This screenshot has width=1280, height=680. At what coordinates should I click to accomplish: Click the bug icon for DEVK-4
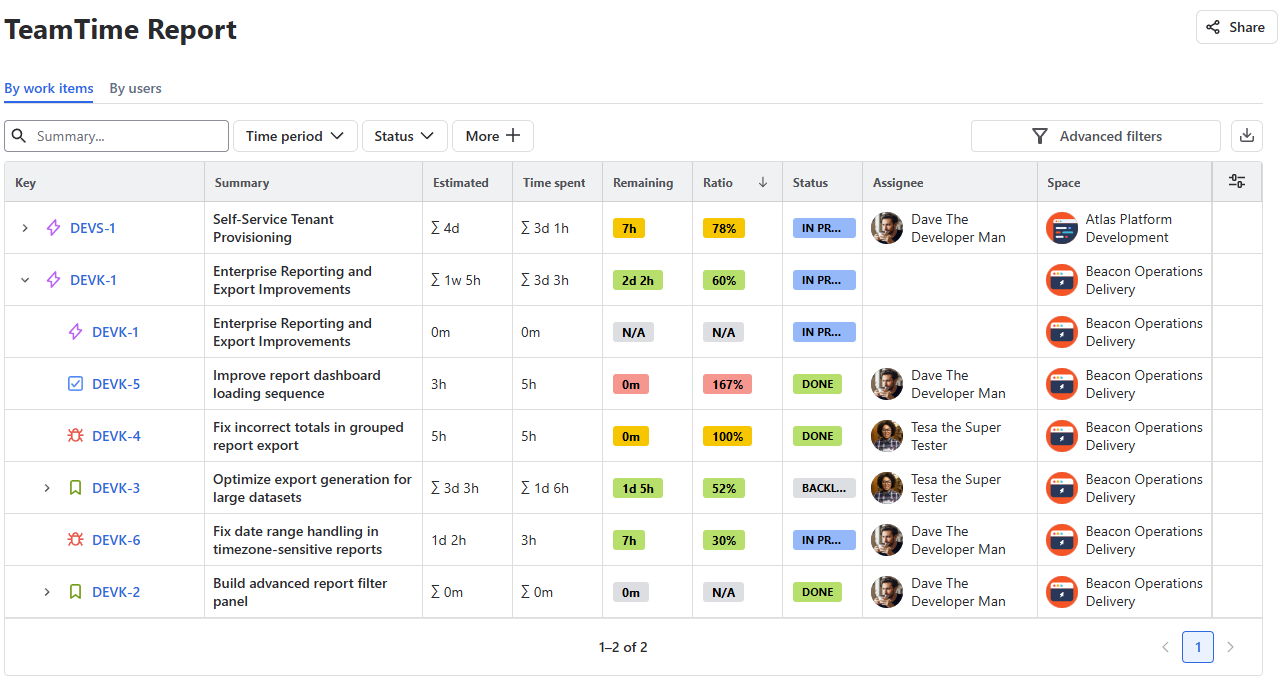[75, 436]
